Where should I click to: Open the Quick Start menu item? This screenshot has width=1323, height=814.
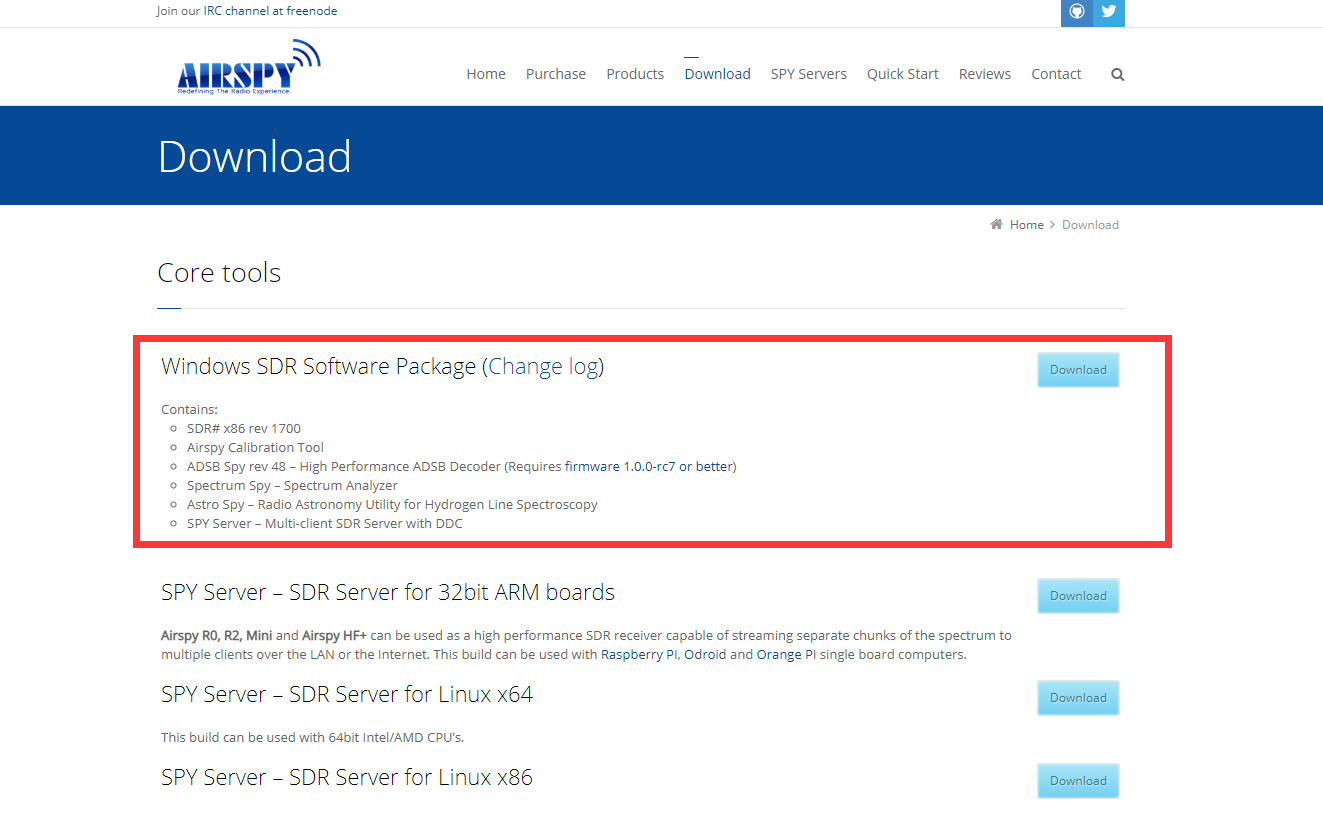(903, 74)
